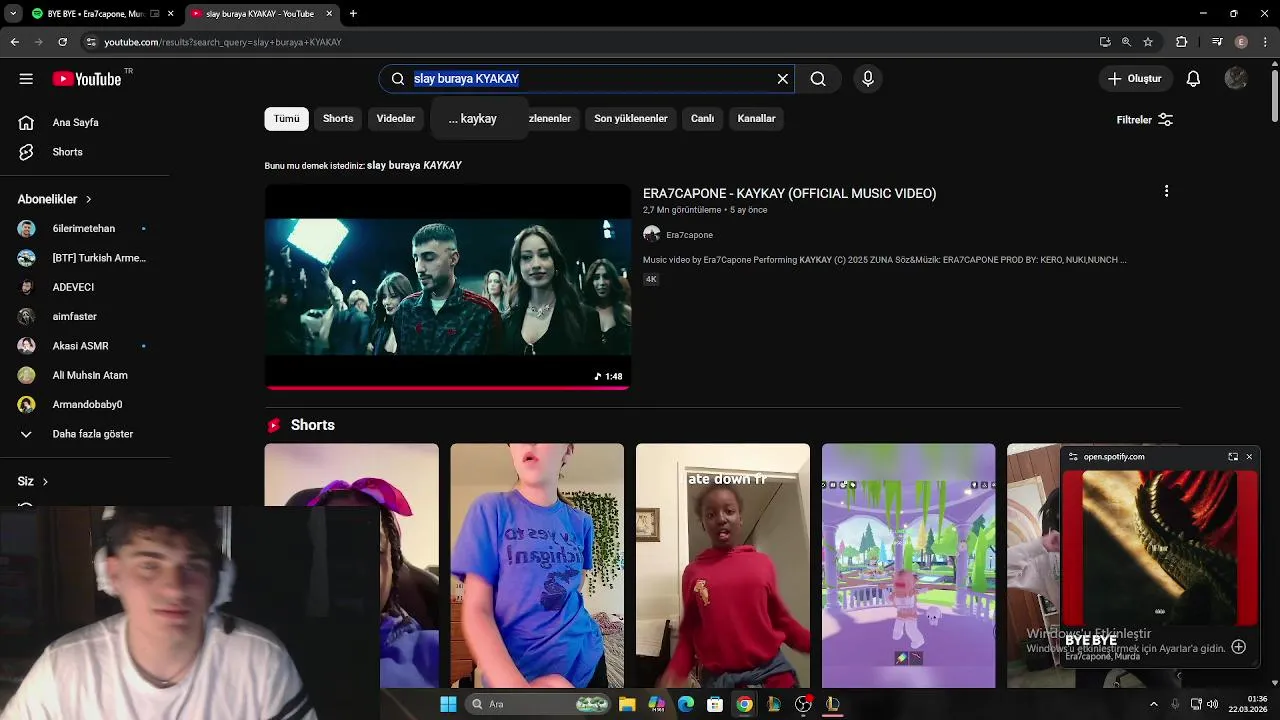The width and height of the screenshot is (1280, 720).
Task: Open the Spotify mini player site settings icon
Action: click(x=1073, y=457)
